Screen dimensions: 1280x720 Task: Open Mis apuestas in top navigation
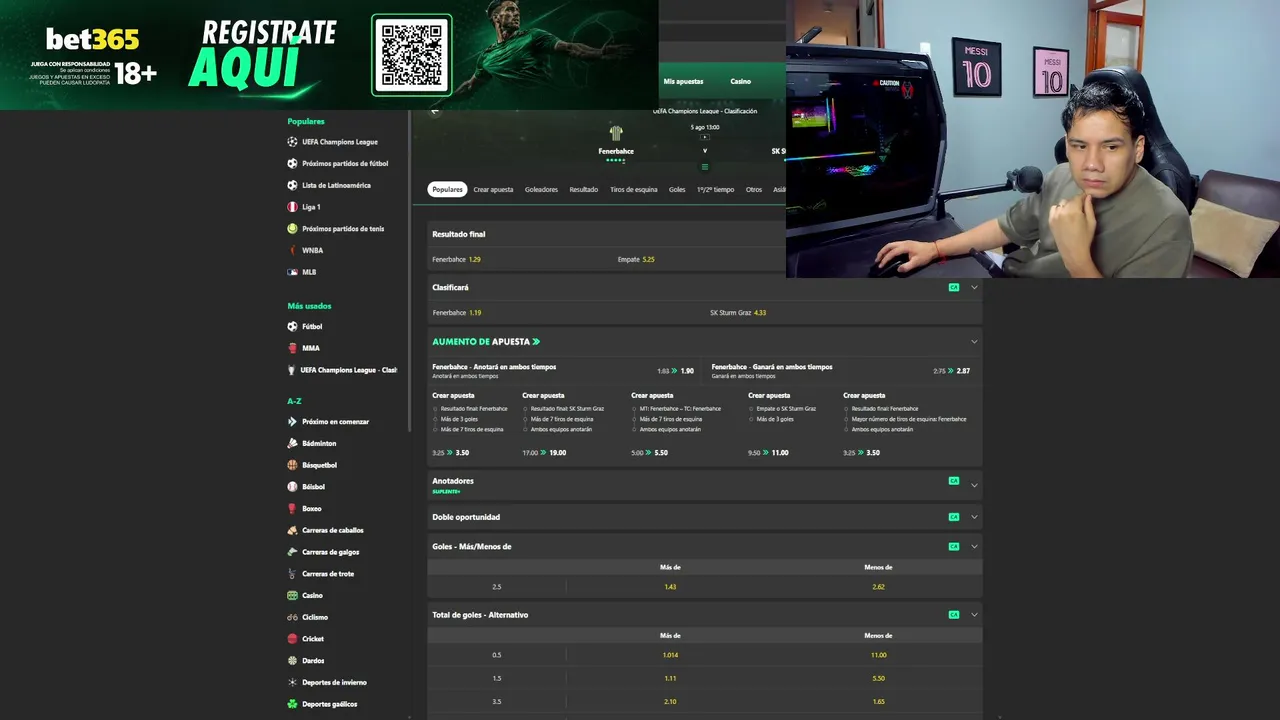[x=684, y=81]
